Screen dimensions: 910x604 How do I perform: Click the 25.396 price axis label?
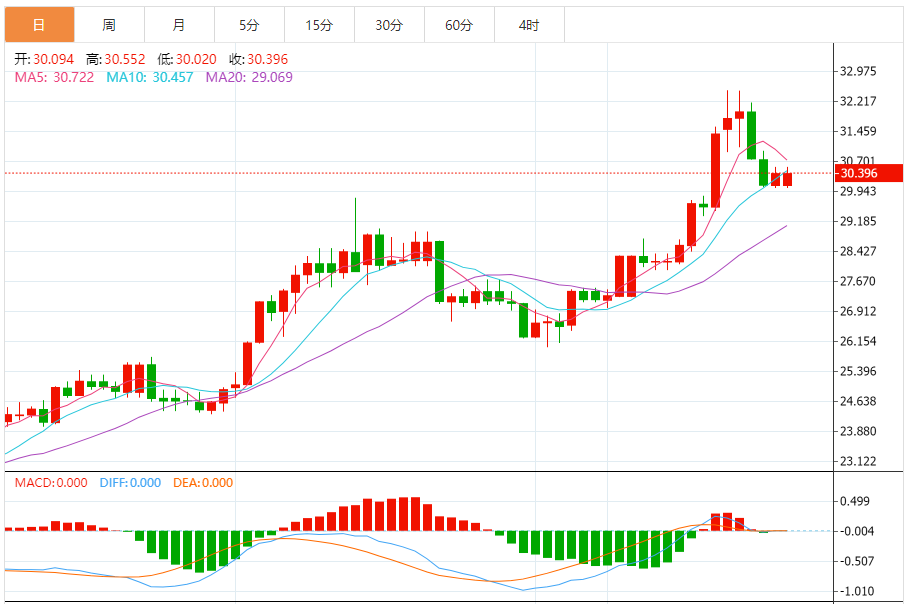click(x=858, y=371)
